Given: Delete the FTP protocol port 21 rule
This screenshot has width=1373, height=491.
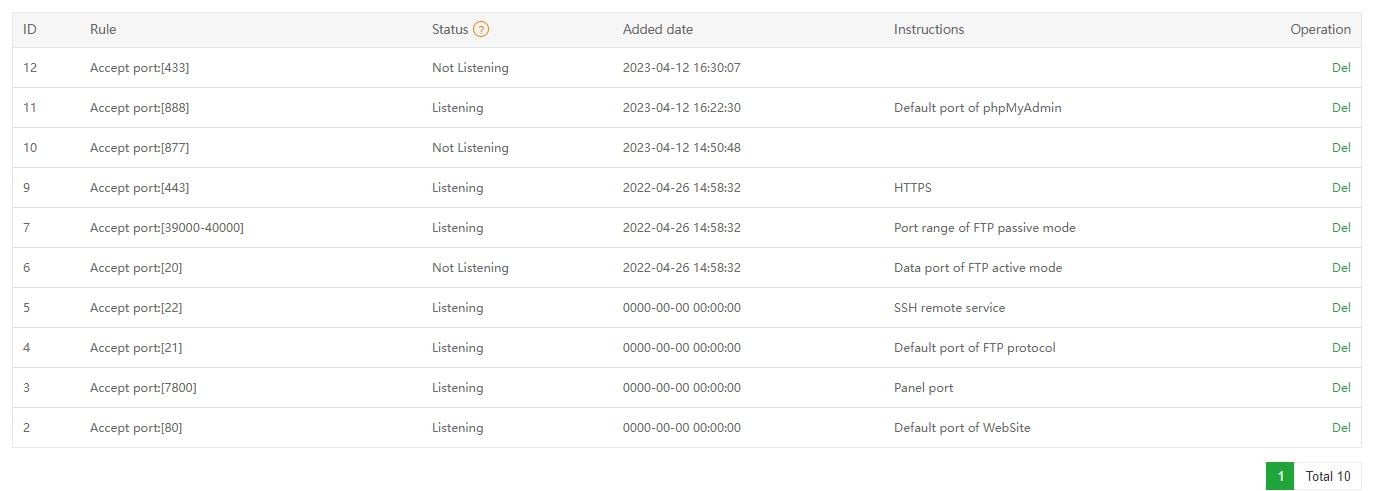Looking at the screenshot, I should tap(1340, 348).
